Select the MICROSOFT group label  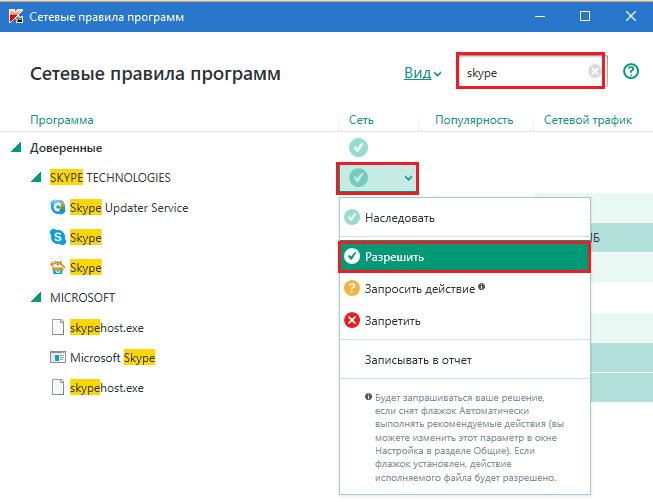(82, 298)
